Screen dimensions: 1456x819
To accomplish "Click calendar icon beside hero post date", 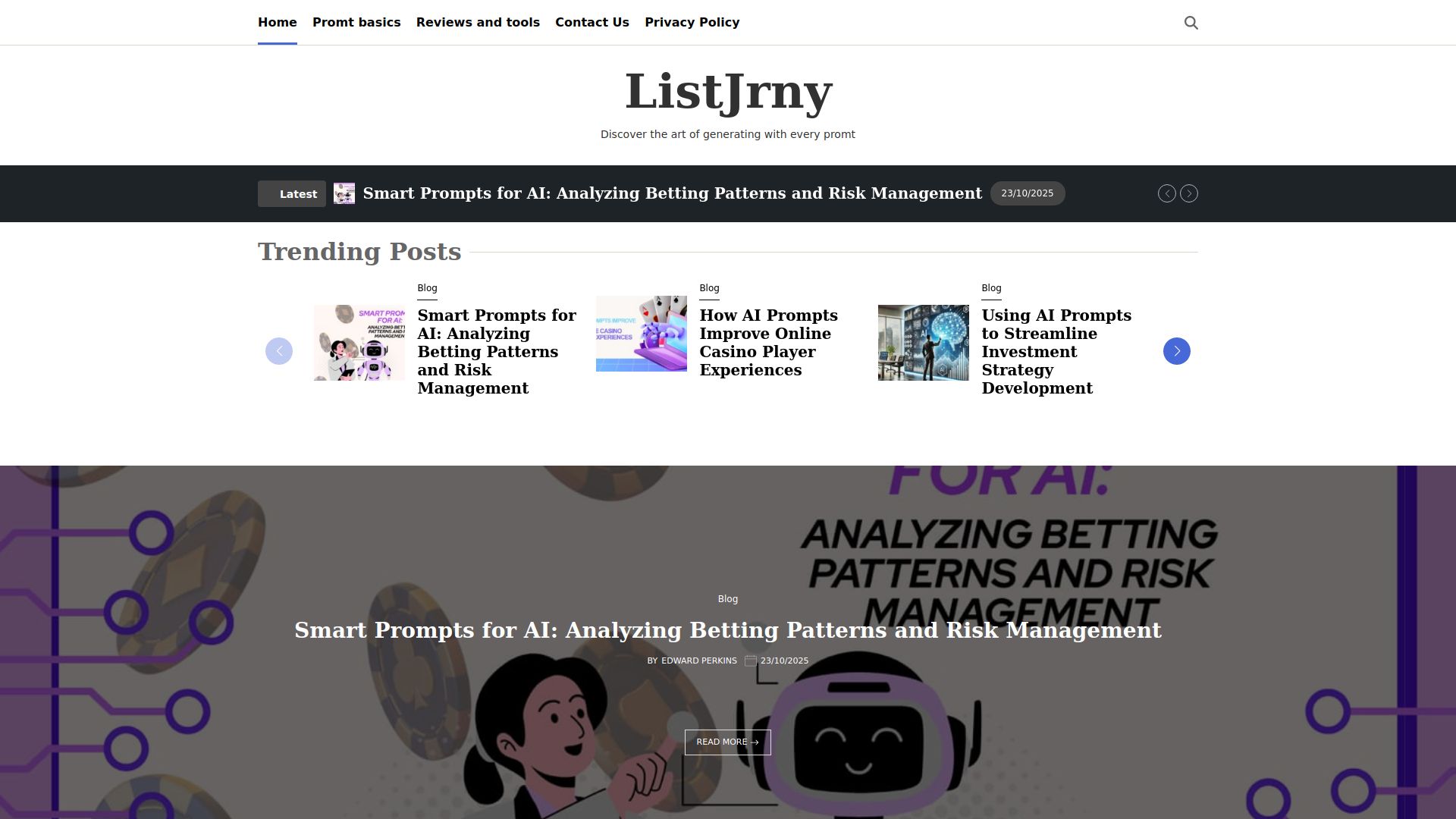I will (x=751, y=661).
